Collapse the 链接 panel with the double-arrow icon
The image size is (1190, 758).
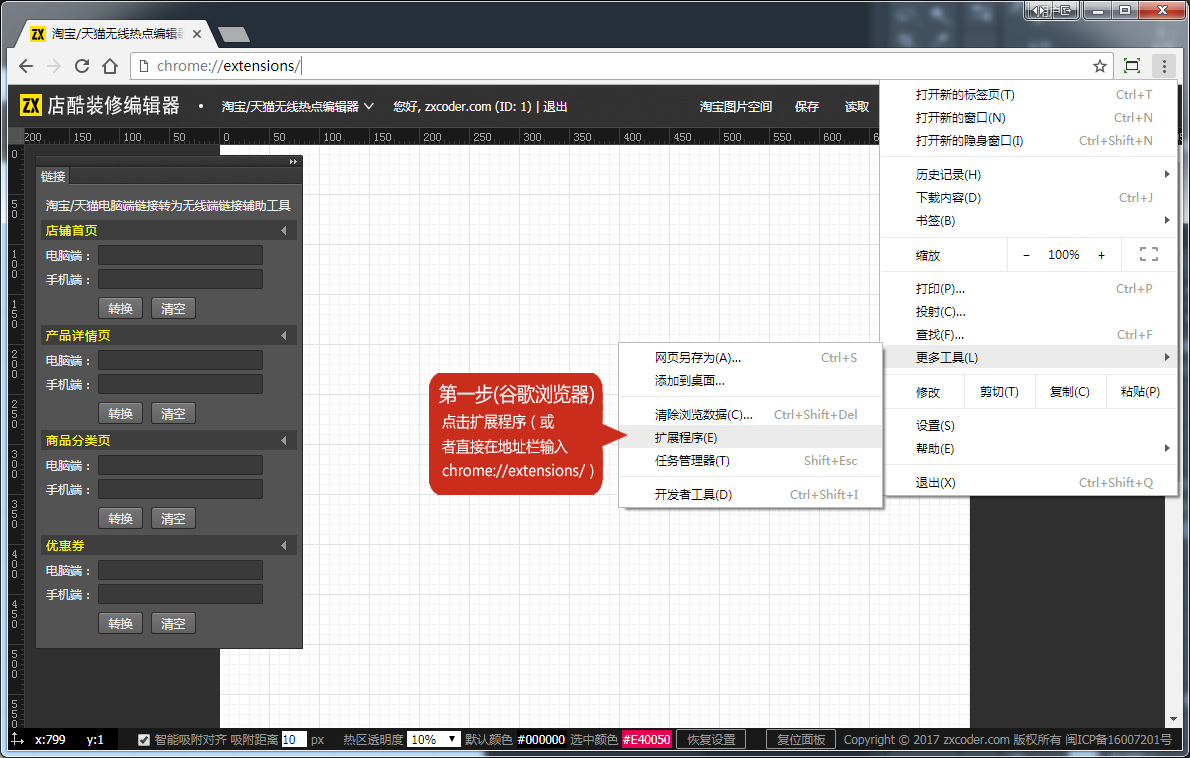click(293, 162)
